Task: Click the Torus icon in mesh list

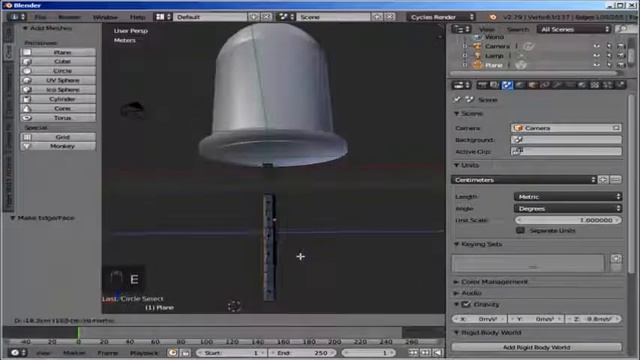Action: [27, 118]
